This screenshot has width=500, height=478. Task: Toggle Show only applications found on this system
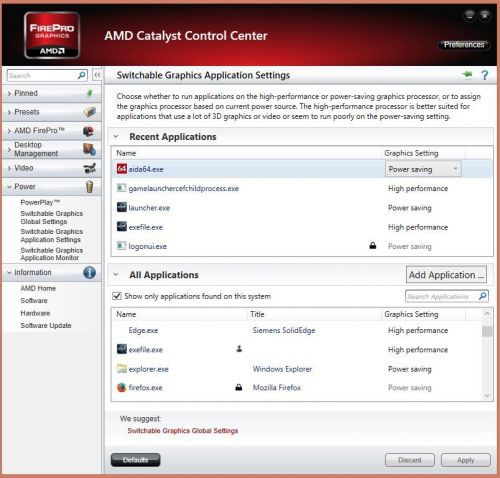pyautogui.click(x=117, y=296)
